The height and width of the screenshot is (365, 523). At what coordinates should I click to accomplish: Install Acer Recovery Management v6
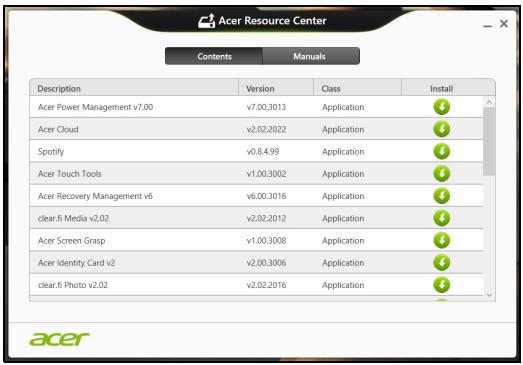[x=442, y=196]
